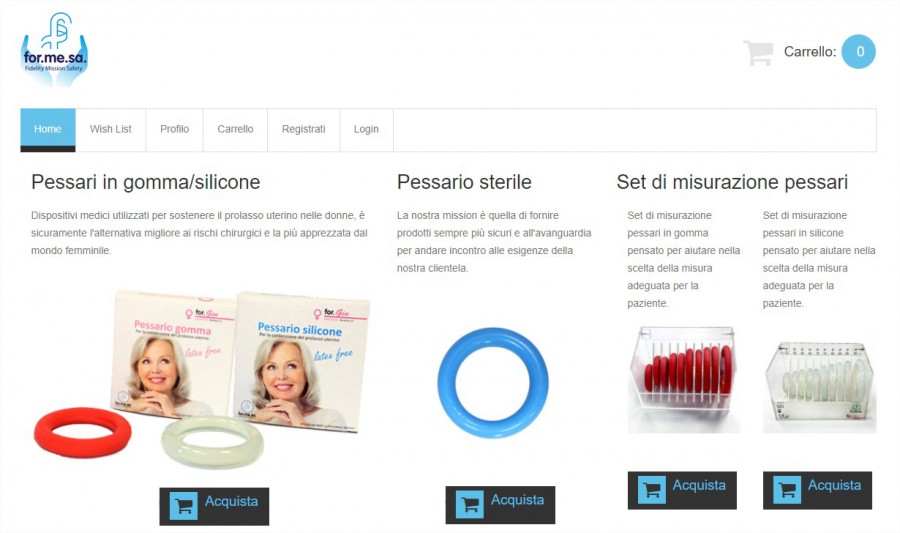The image size is (900, 533).
Task: Open the Registrati page
Action: (304, 130)
